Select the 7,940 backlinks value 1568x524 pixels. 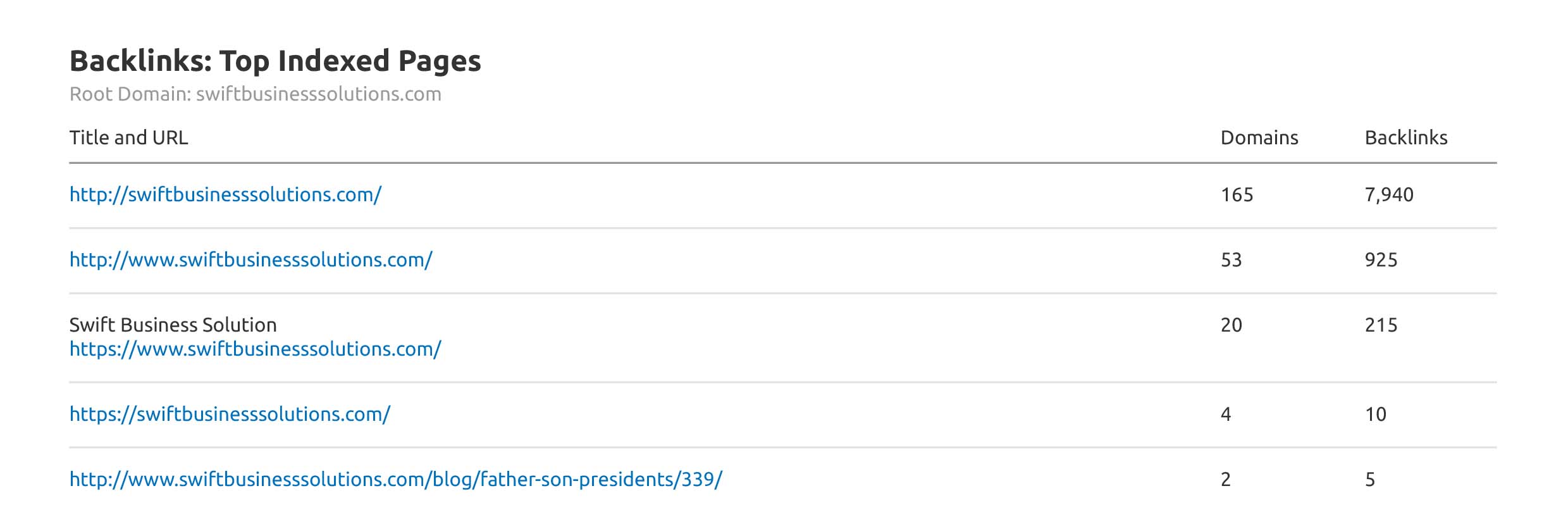(x=1388, y=195)
